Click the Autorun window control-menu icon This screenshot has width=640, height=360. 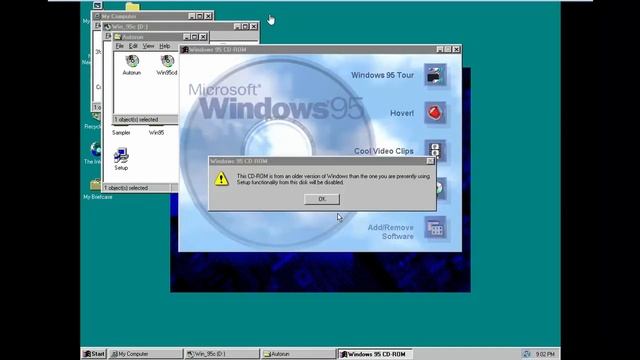coord(118,37)
